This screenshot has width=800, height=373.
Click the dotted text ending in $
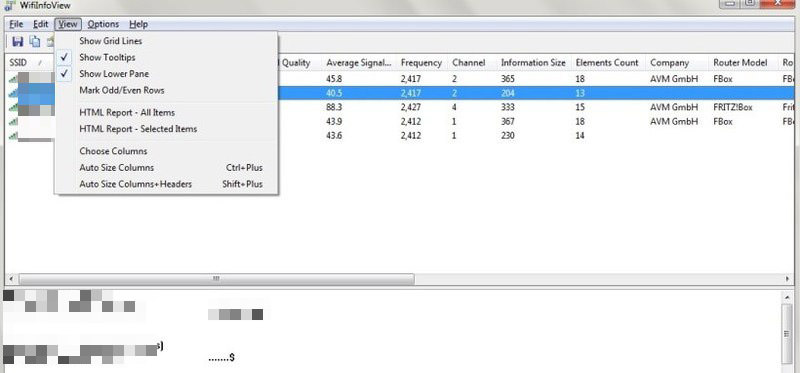221,358
